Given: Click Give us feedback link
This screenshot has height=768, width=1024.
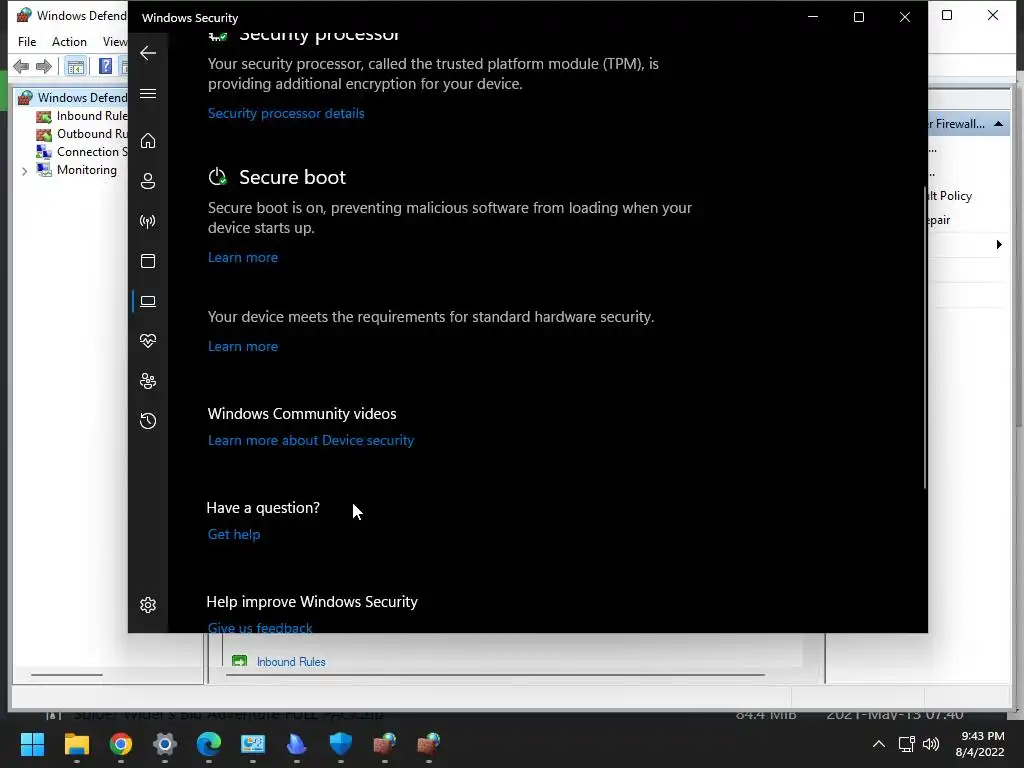Looking at the screenshot, I should point(260,628).
